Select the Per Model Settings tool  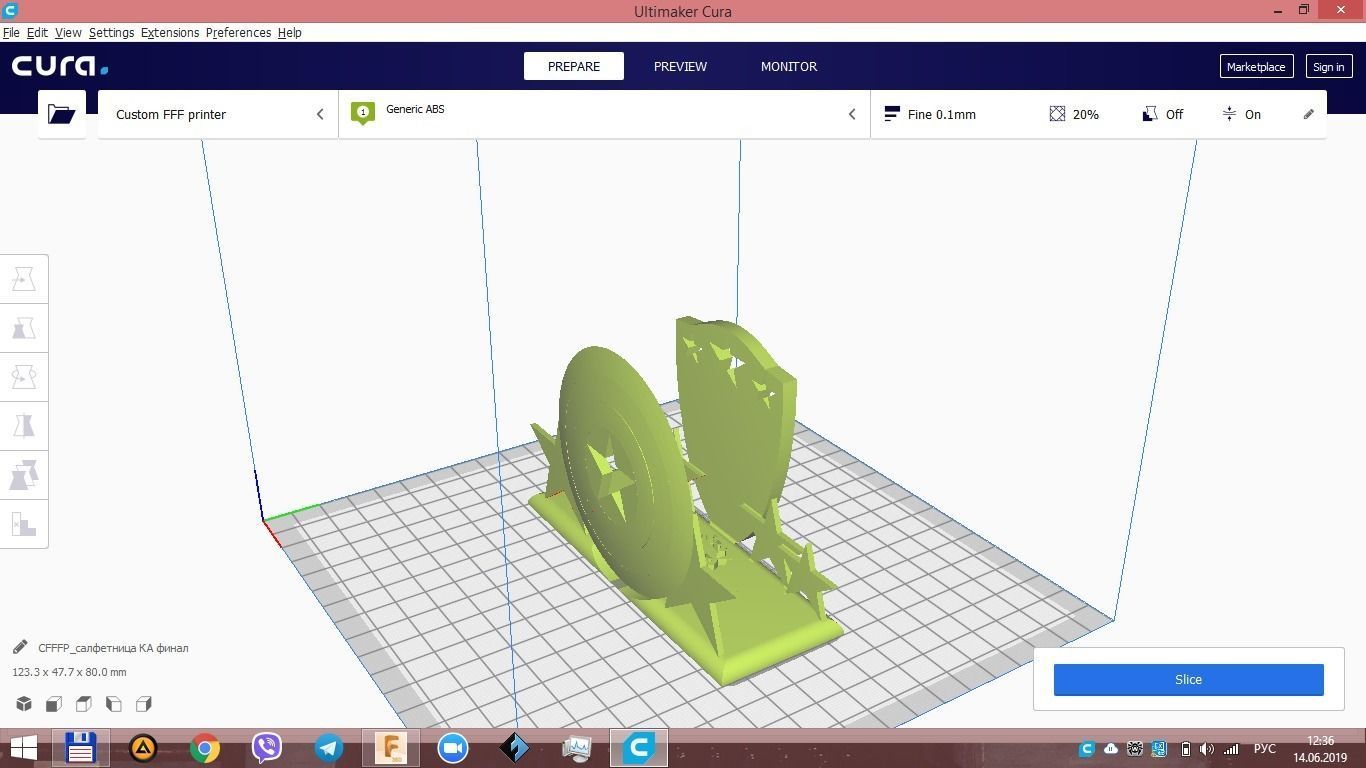point(24,475)
